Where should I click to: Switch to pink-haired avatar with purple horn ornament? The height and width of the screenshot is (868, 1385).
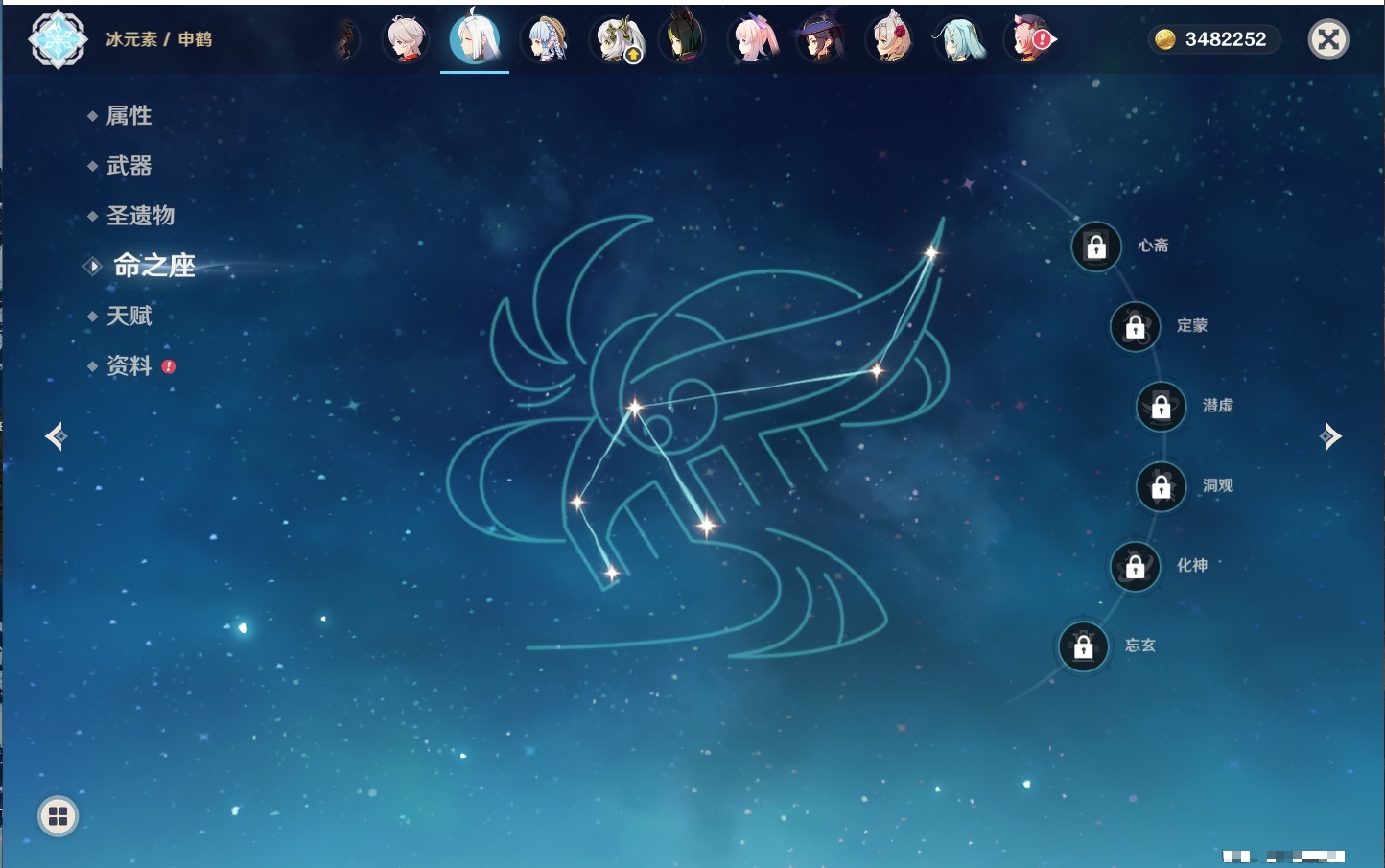(x=754, y=39)
